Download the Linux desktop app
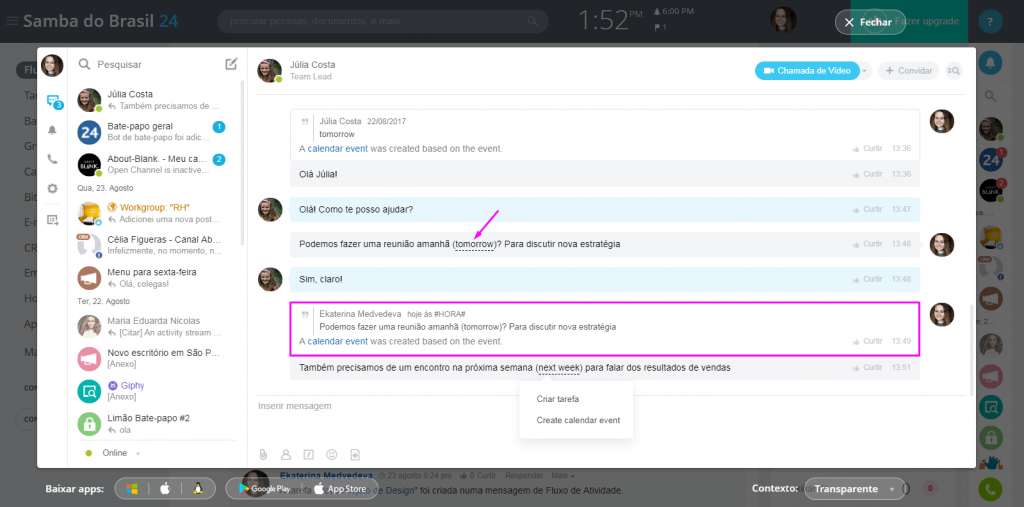This screenshot has width=1024, height=507. pos(197,489)
